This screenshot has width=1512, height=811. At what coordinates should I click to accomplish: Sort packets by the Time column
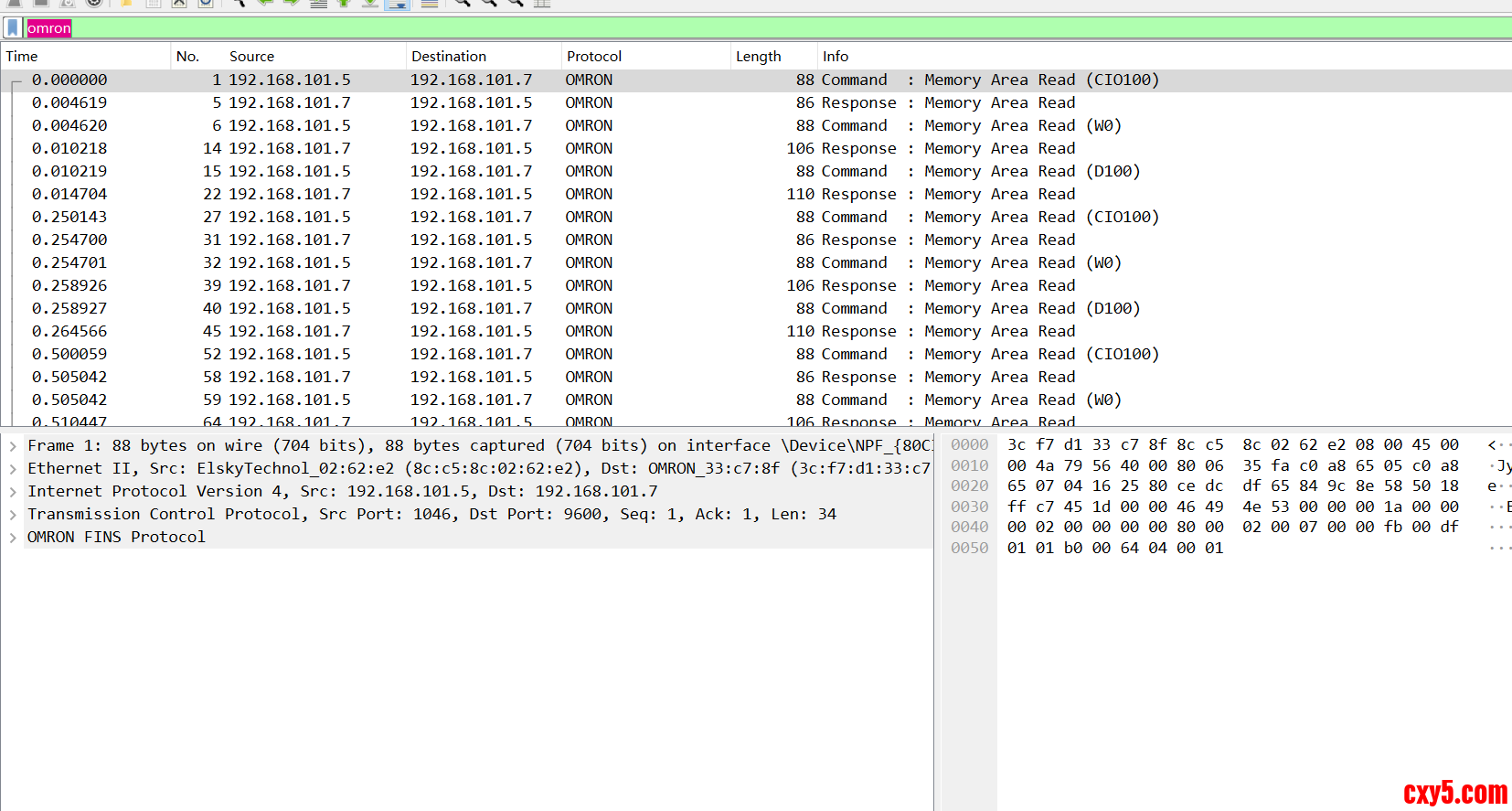[x=22, y=57]
